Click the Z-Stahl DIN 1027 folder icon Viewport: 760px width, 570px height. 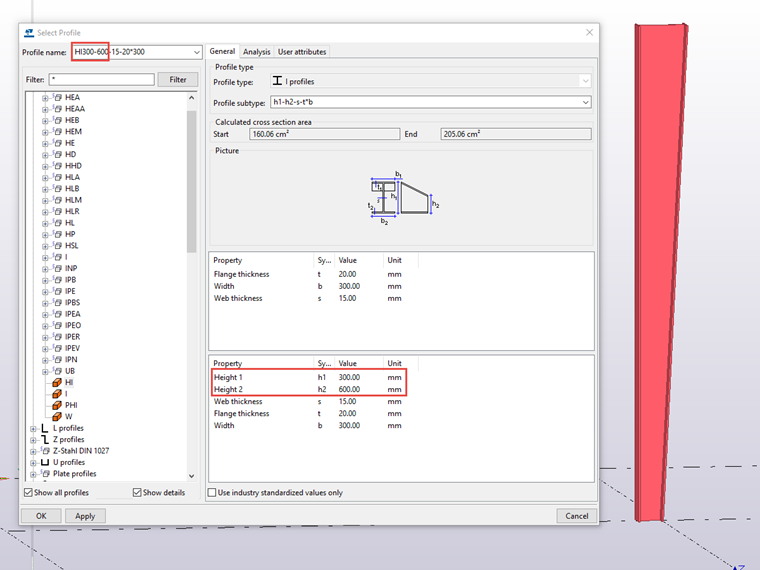click(45, 451)
